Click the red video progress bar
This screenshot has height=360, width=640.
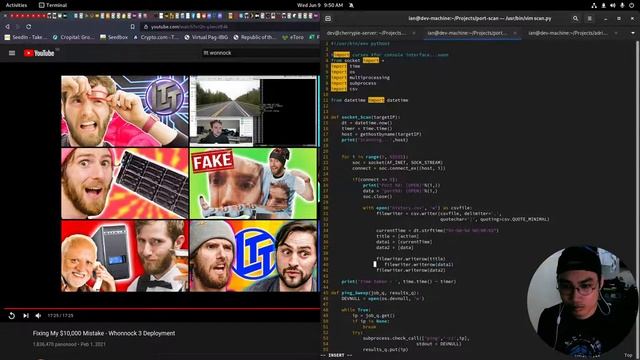[162, 309]
